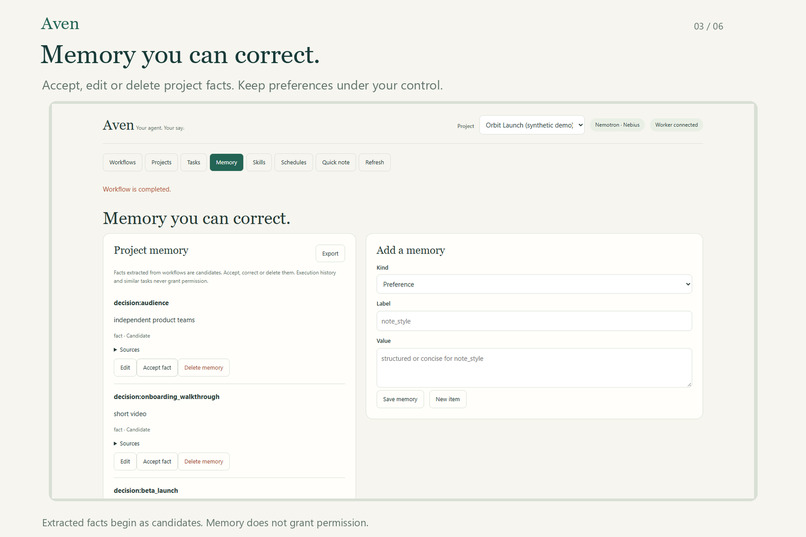This screenshot has width=806, height=537.
Task: Delete the decision:onboarding_walkthrough memory
Action: tap(204, 461)
